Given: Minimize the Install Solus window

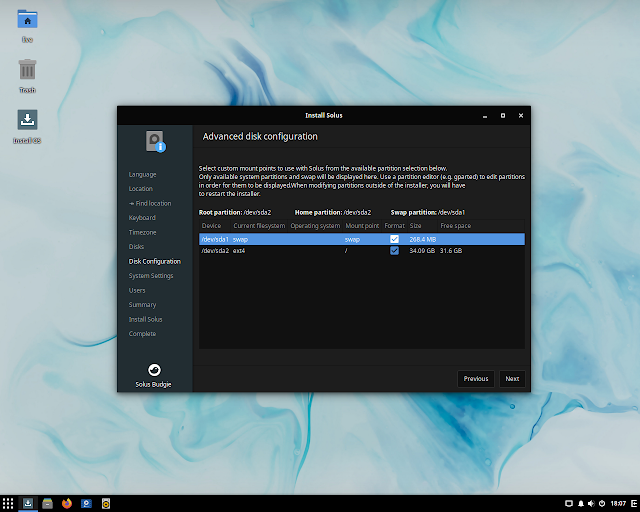Looking at the screenshot, I should pos(485,116).
